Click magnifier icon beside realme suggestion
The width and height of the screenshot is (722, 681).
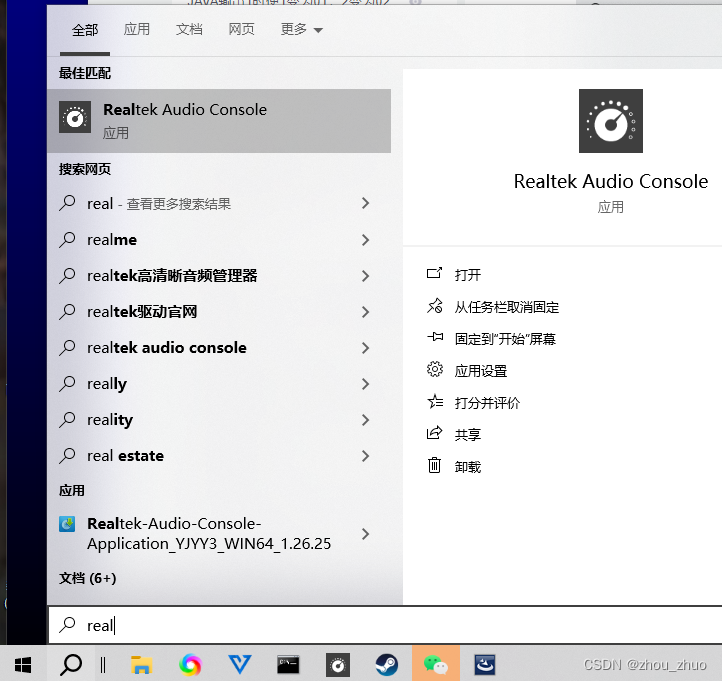[x=67, y=239]
